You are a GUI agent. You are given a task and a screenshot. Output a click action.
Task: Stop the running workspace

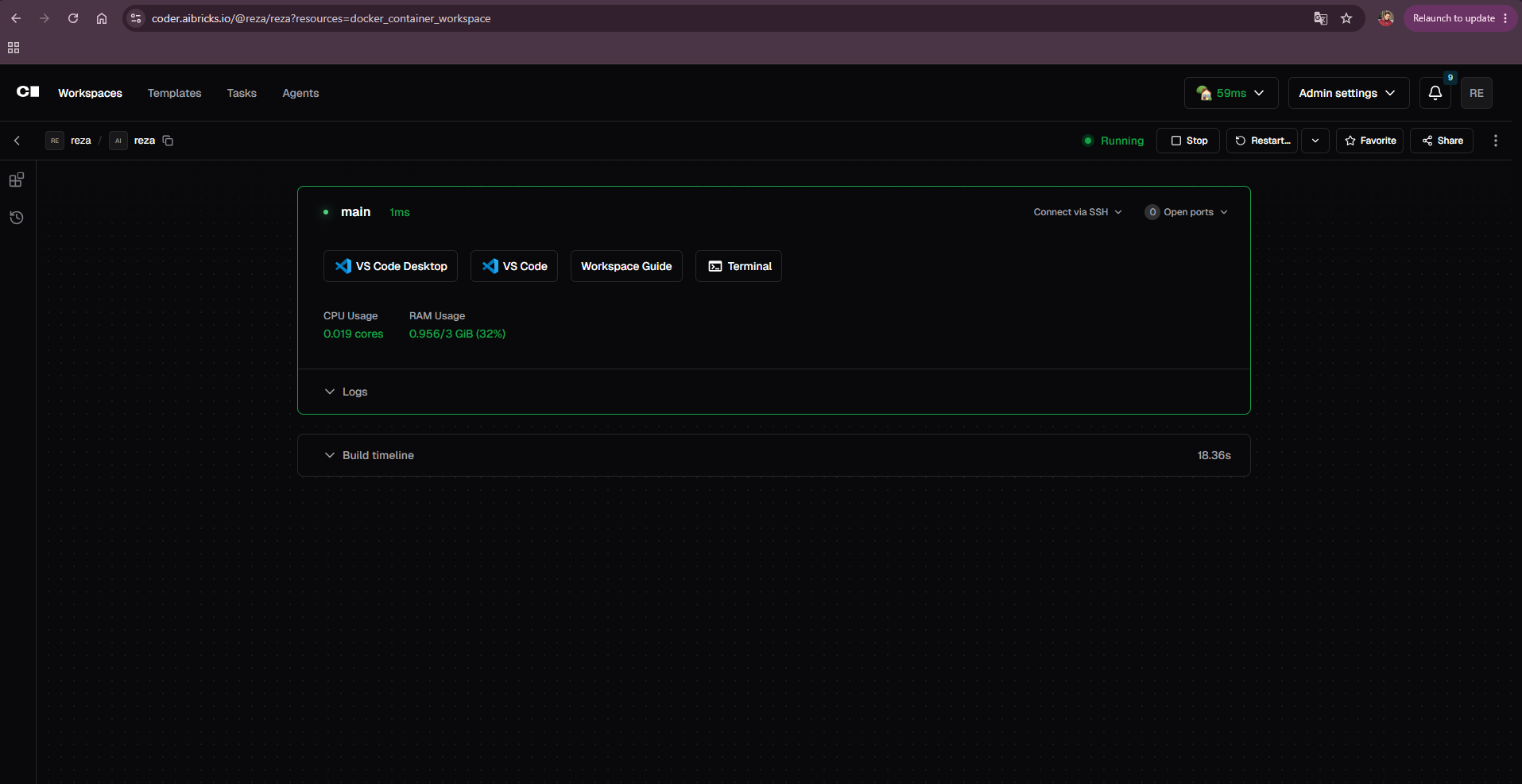[1188, 141]
